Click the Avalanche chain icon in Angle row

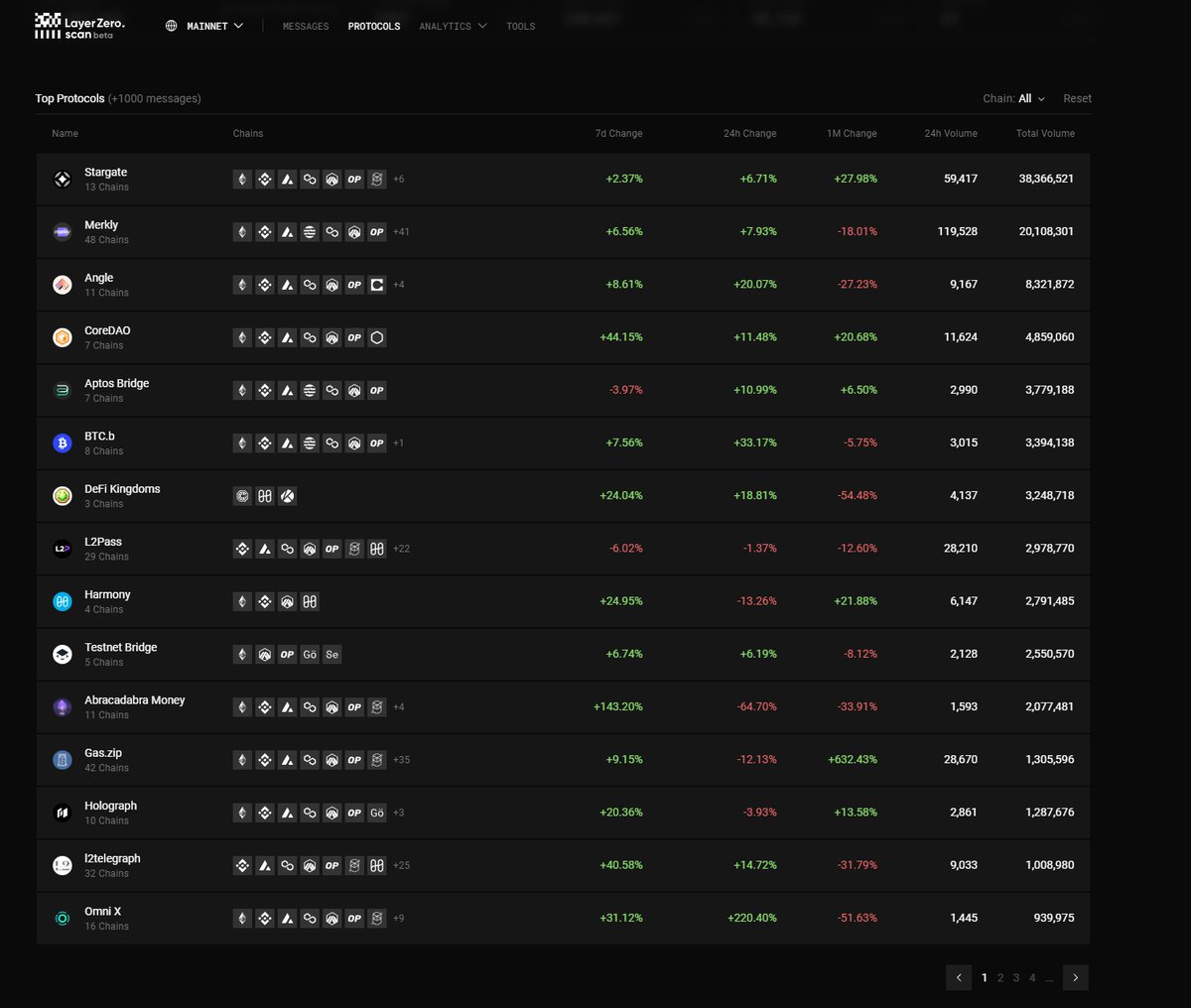287,285
